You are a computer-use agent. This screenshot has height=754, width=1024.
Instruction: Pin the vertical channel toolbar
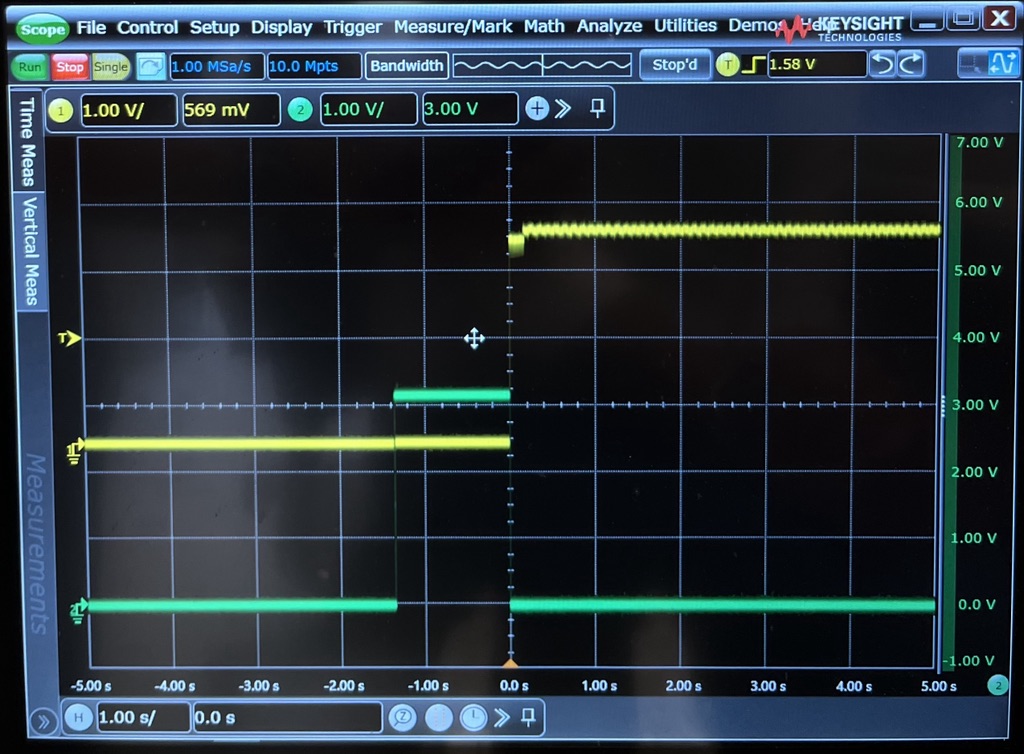pos(598,109)
